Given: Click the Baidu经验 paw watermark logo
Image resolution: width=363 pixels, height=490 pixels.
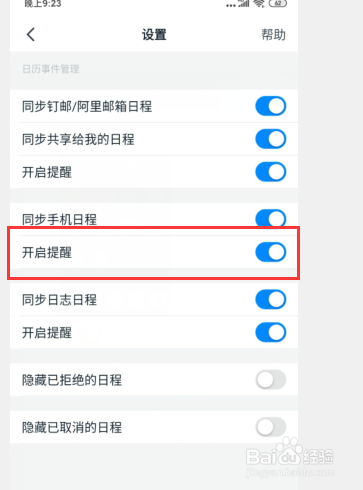Looking at the screenshot, I should (x=290, y=453).
